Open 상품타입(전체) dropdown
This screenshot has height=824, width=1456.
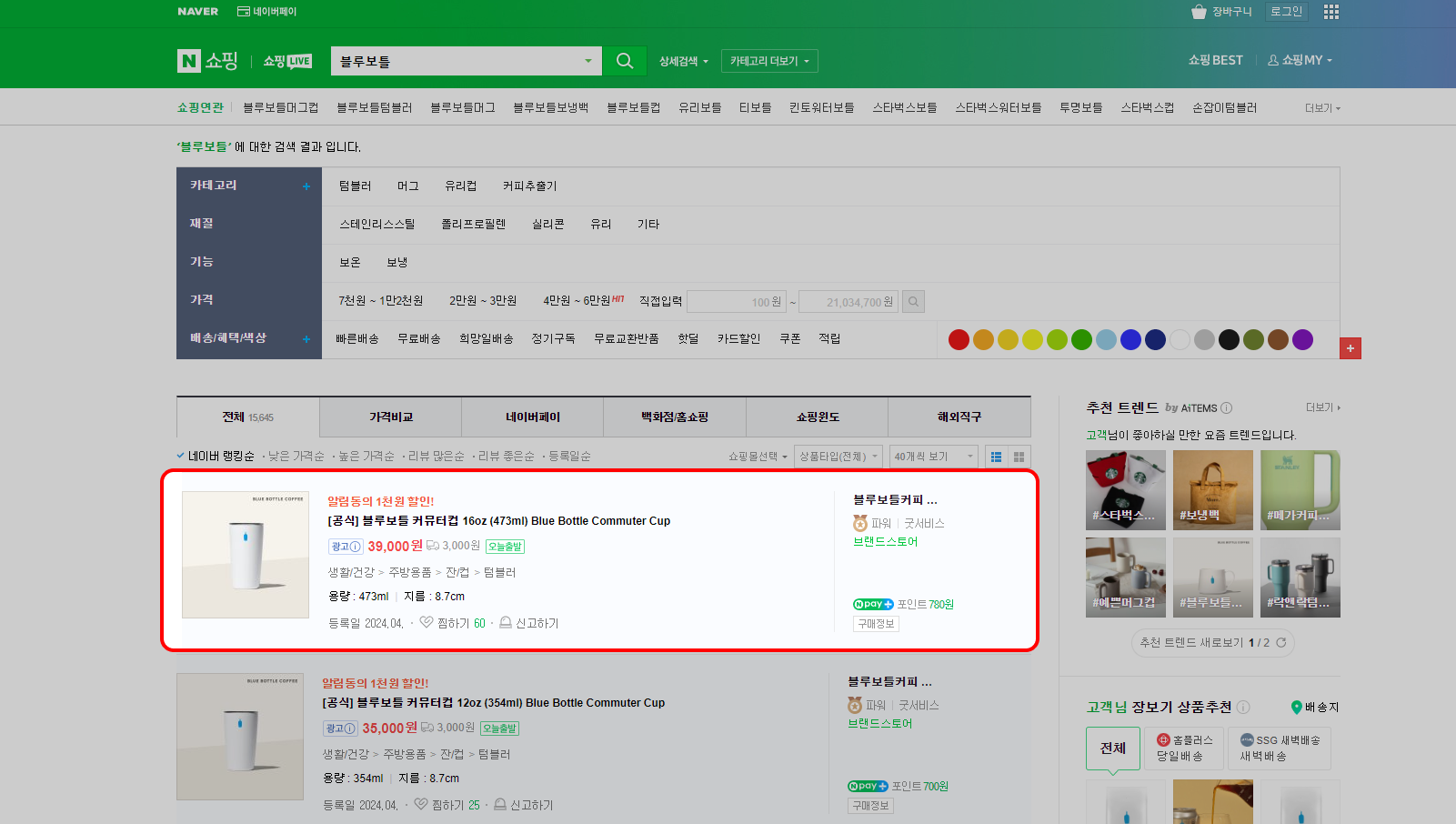[x=838, y=457]
